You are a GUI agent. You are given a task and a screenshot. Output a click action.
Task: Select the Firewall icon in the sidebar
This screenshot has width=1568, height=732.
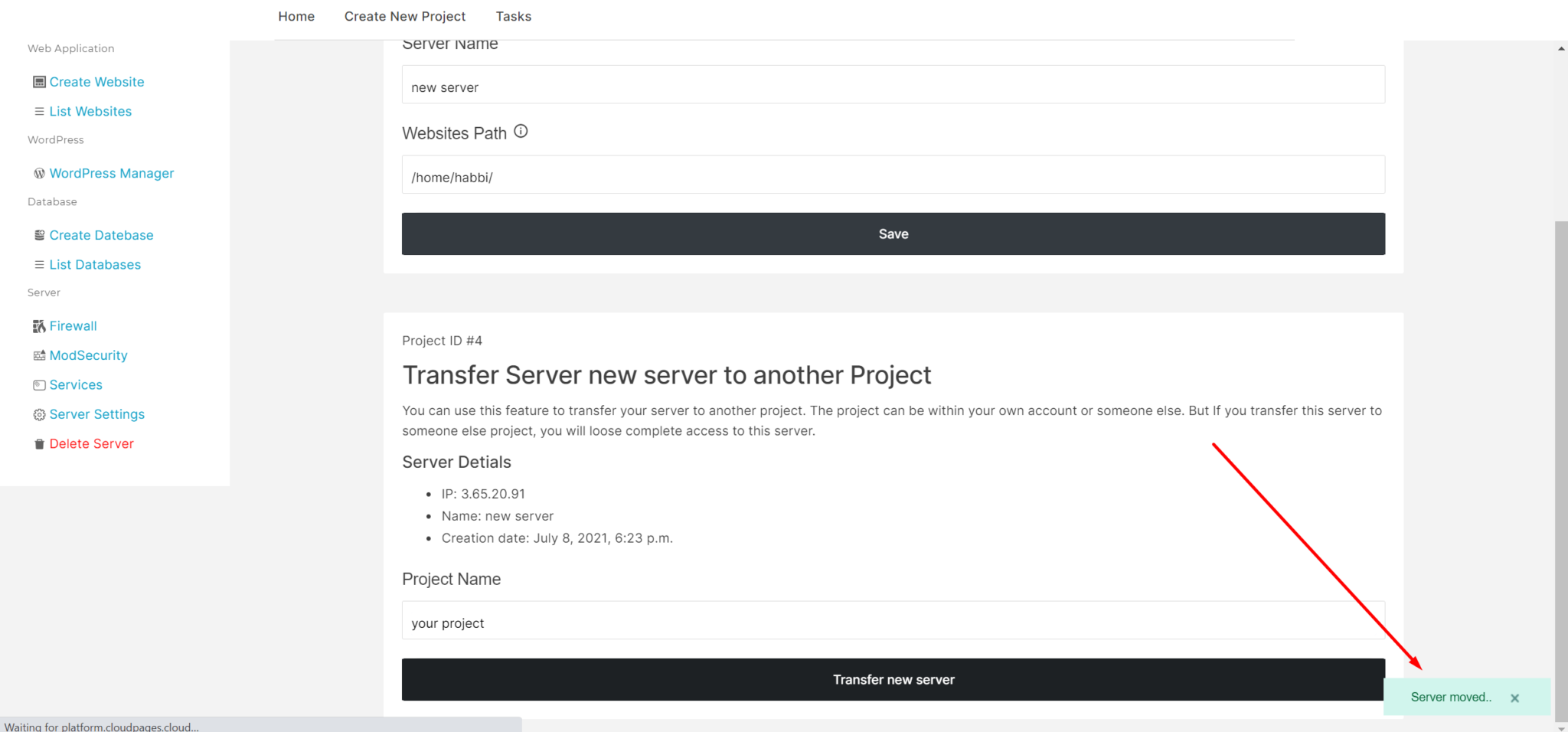pos(39,325)
